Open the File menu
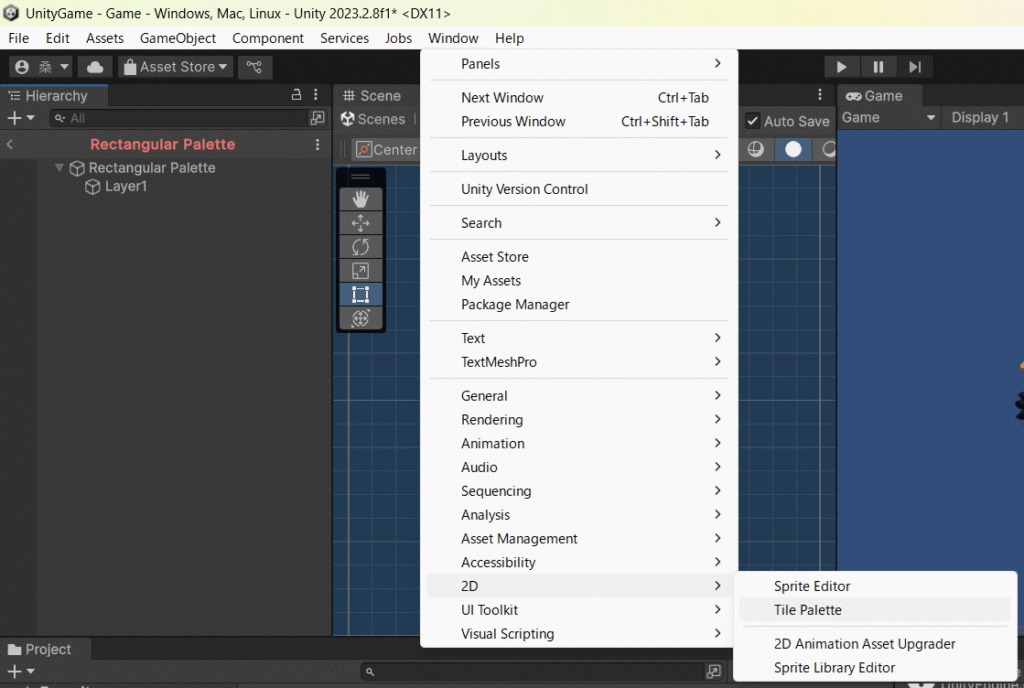Screen dimensions: 1024x688 click(18, 38)
